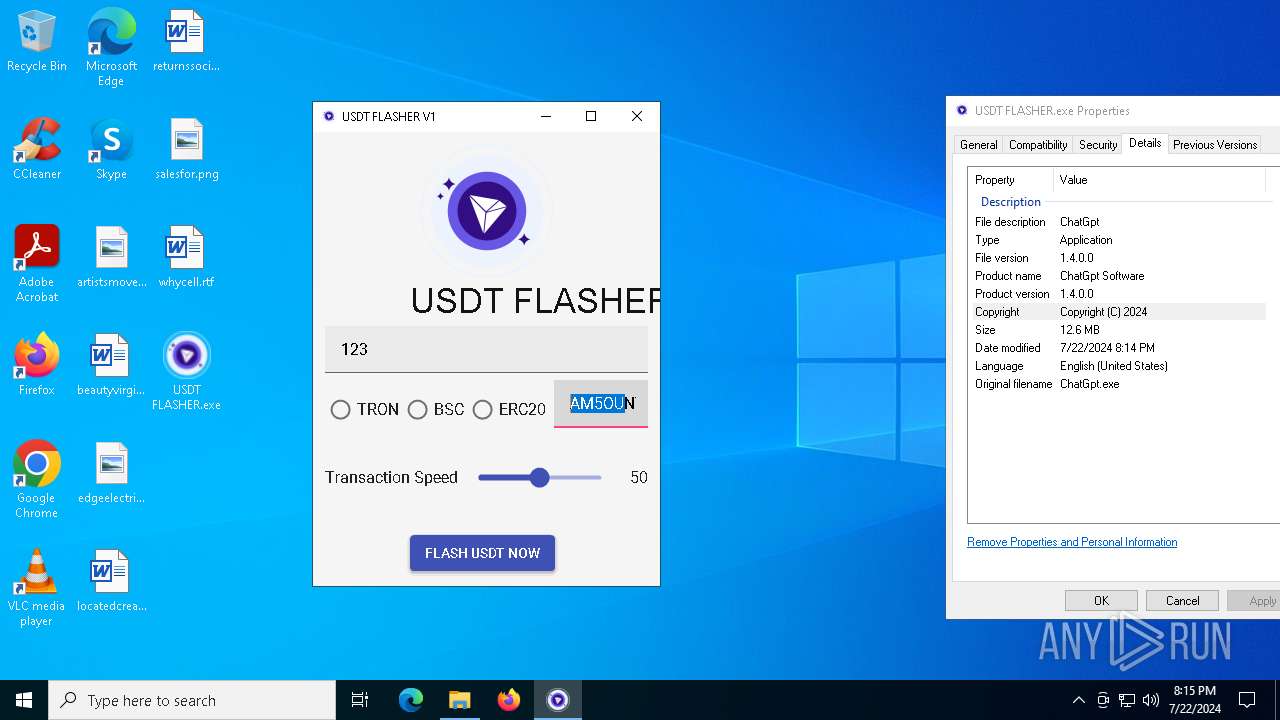Click Cancel in the Properties dialog
The height and width of the screenshot is (720, 1280).
pyautogui.click(x=1182, y=601)
